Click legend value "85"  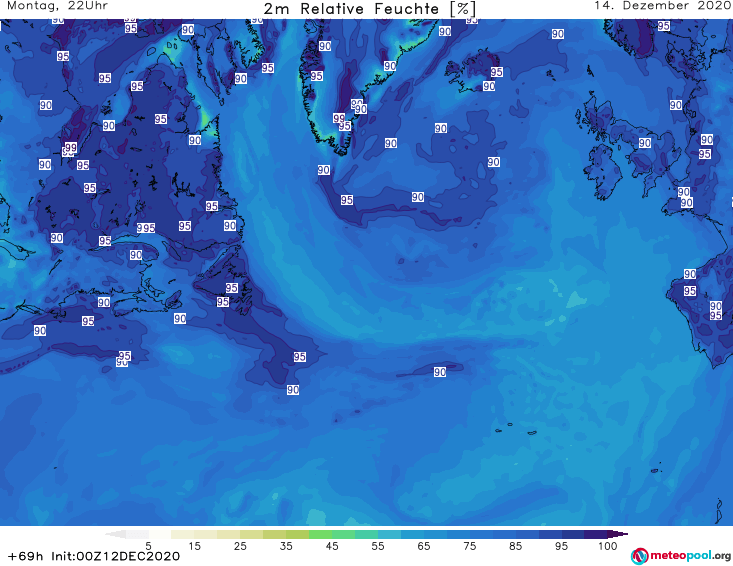[x=516, y=546]
